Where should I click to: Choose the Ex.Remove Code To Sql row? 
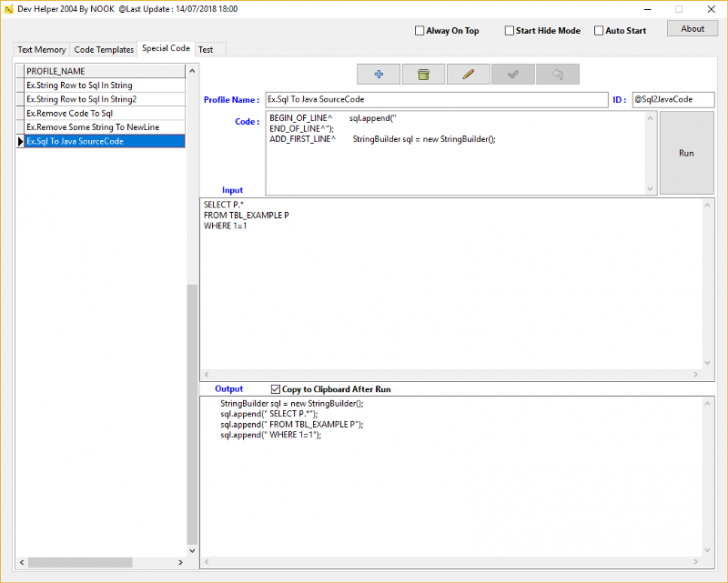click(105, 113)
